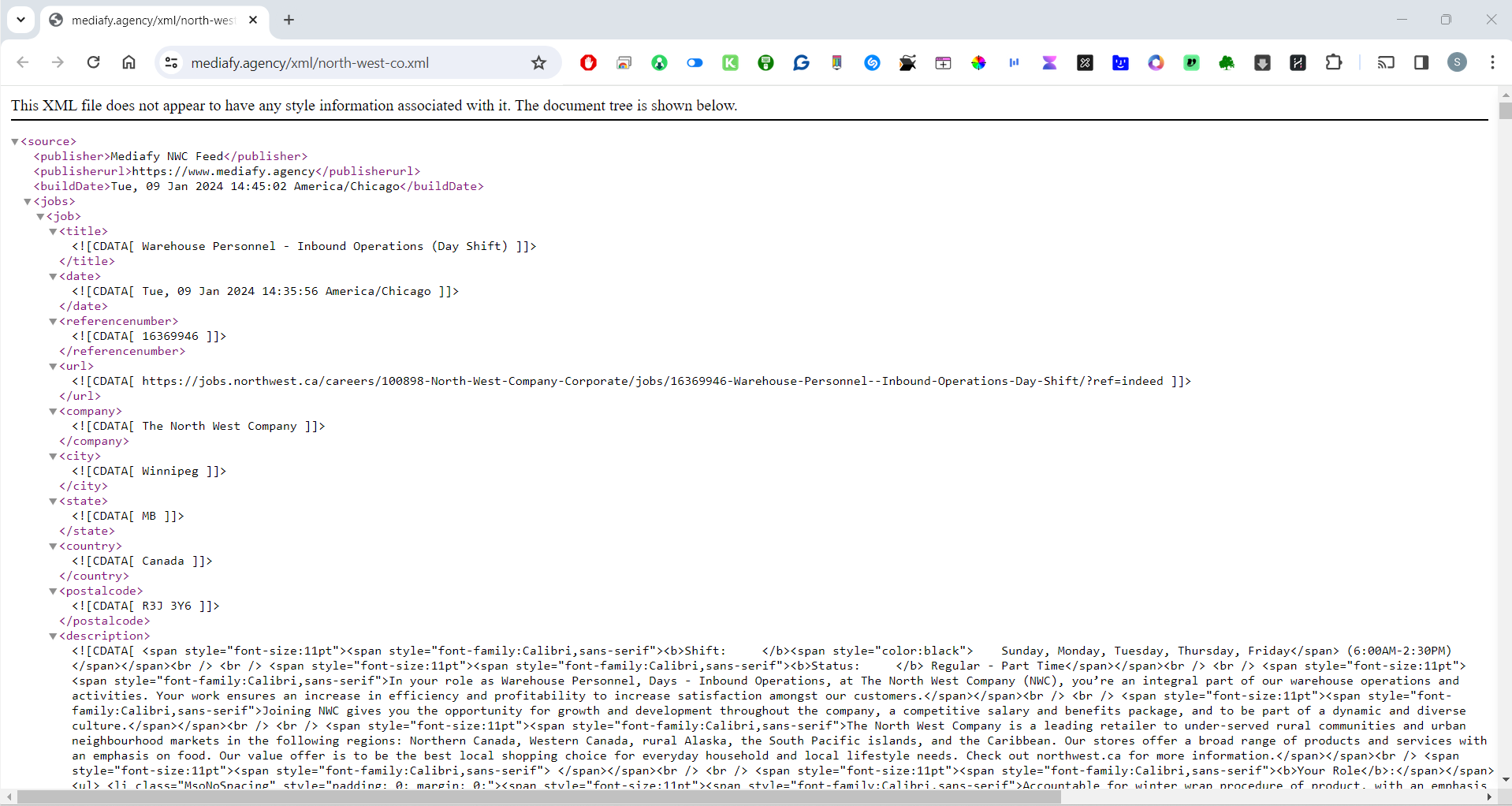Open the window-with-plus tab extension icon

point(943,63)
